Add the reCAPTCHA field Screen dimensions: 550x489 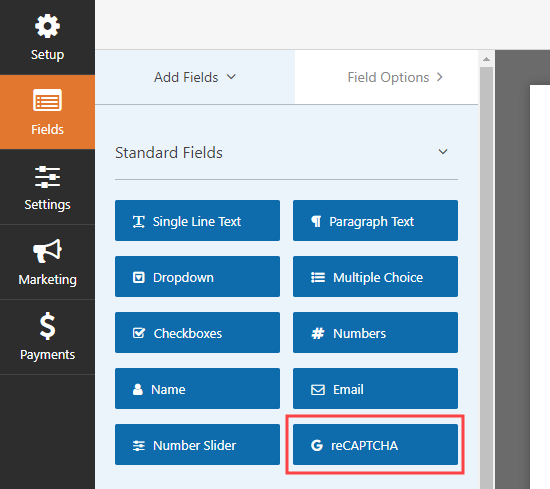375,444
